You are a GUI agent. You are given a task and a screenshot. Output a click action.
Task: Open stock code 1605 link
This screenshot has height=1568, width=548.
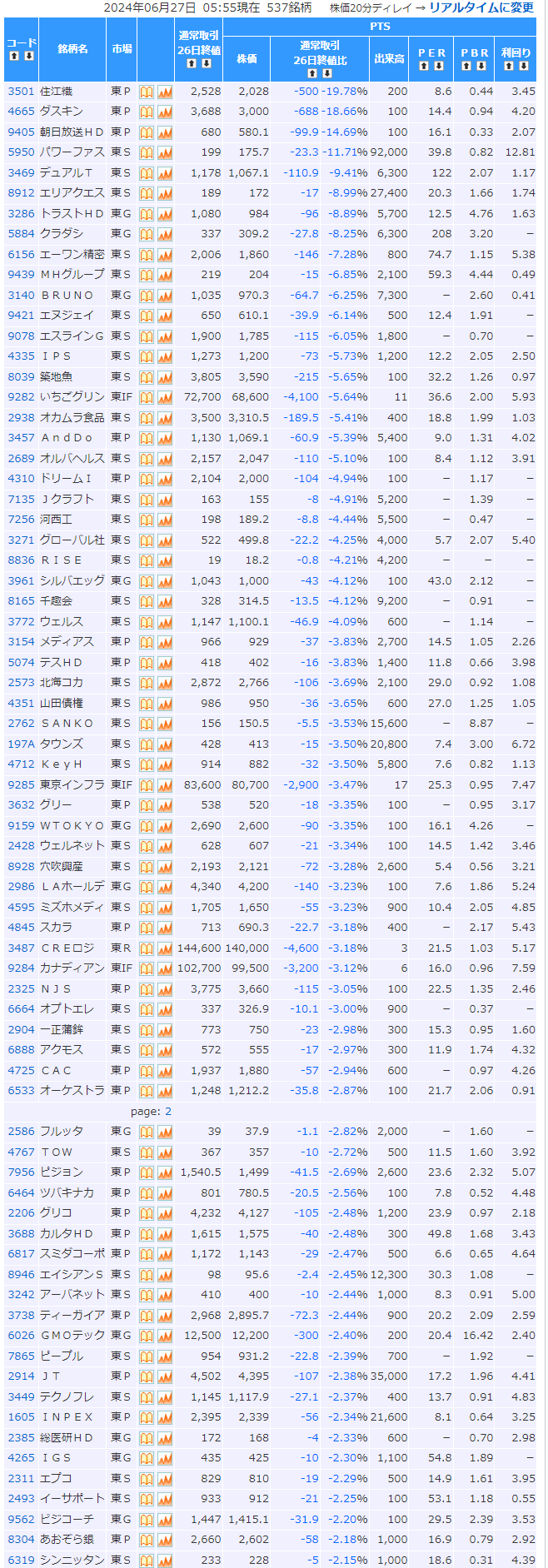point(21,1417)
